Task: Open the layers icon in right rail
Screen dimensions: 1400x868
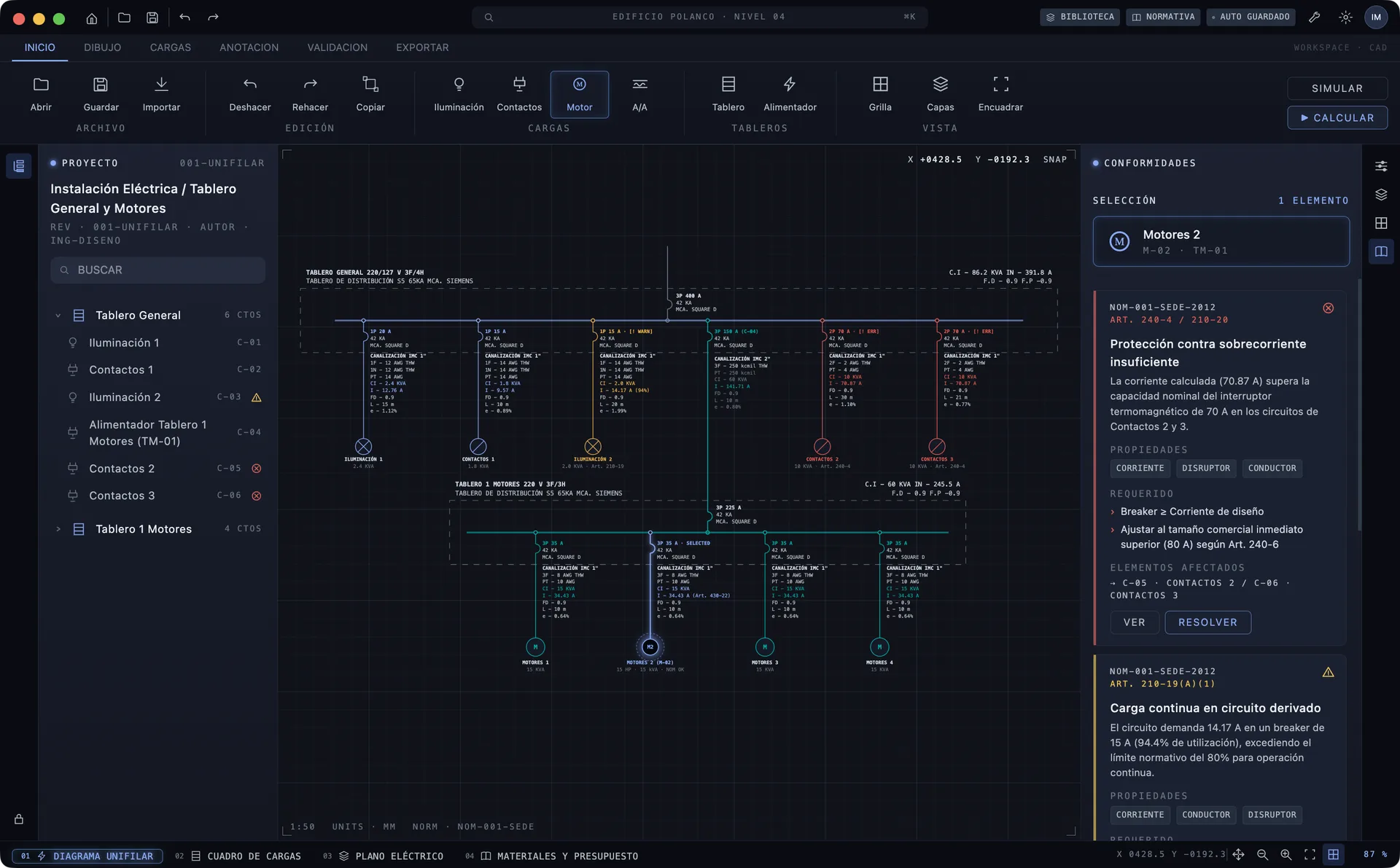Action: [1381, 195]
